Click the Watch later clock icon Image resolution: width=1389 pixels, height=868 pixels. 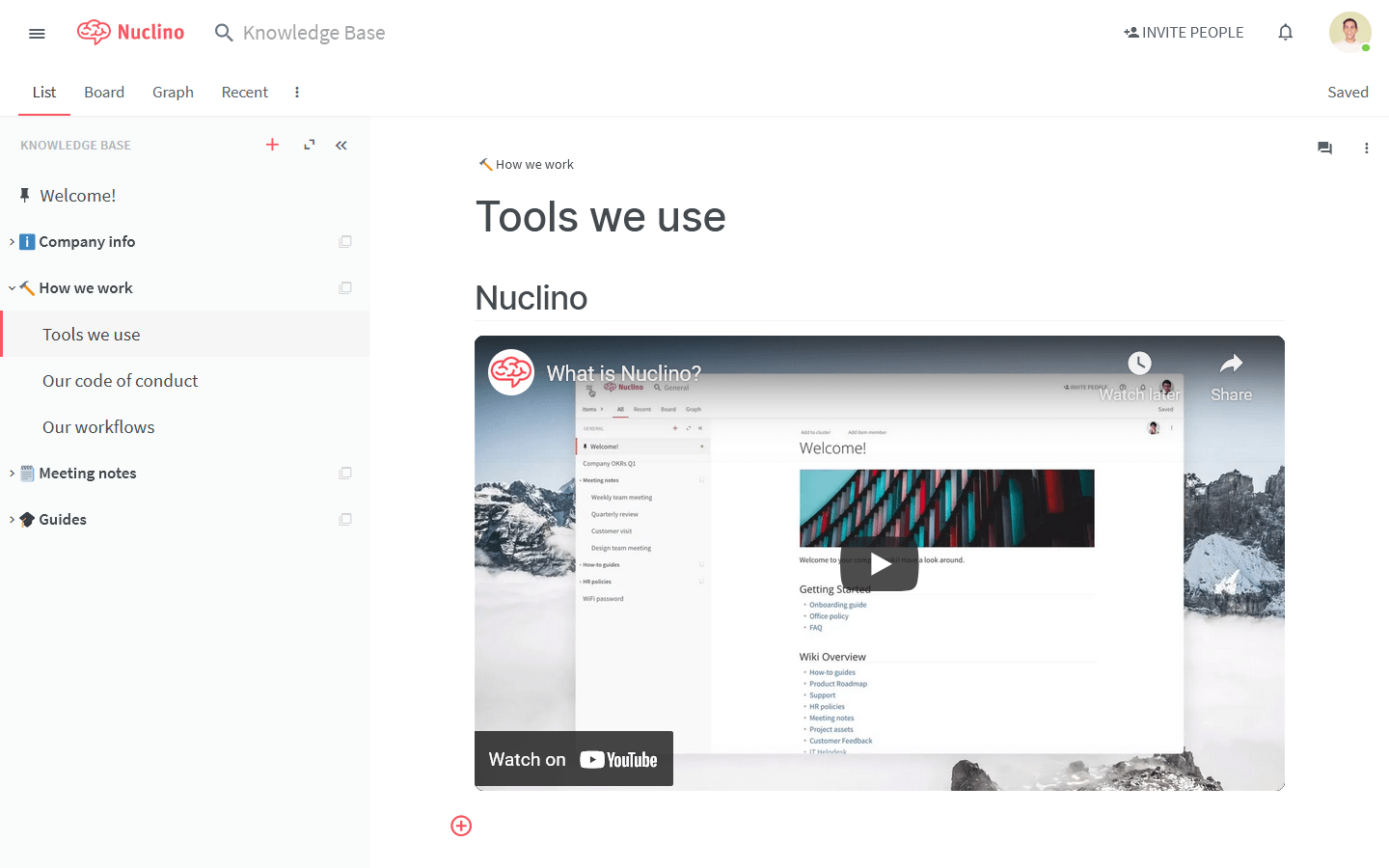[1139, 364]
